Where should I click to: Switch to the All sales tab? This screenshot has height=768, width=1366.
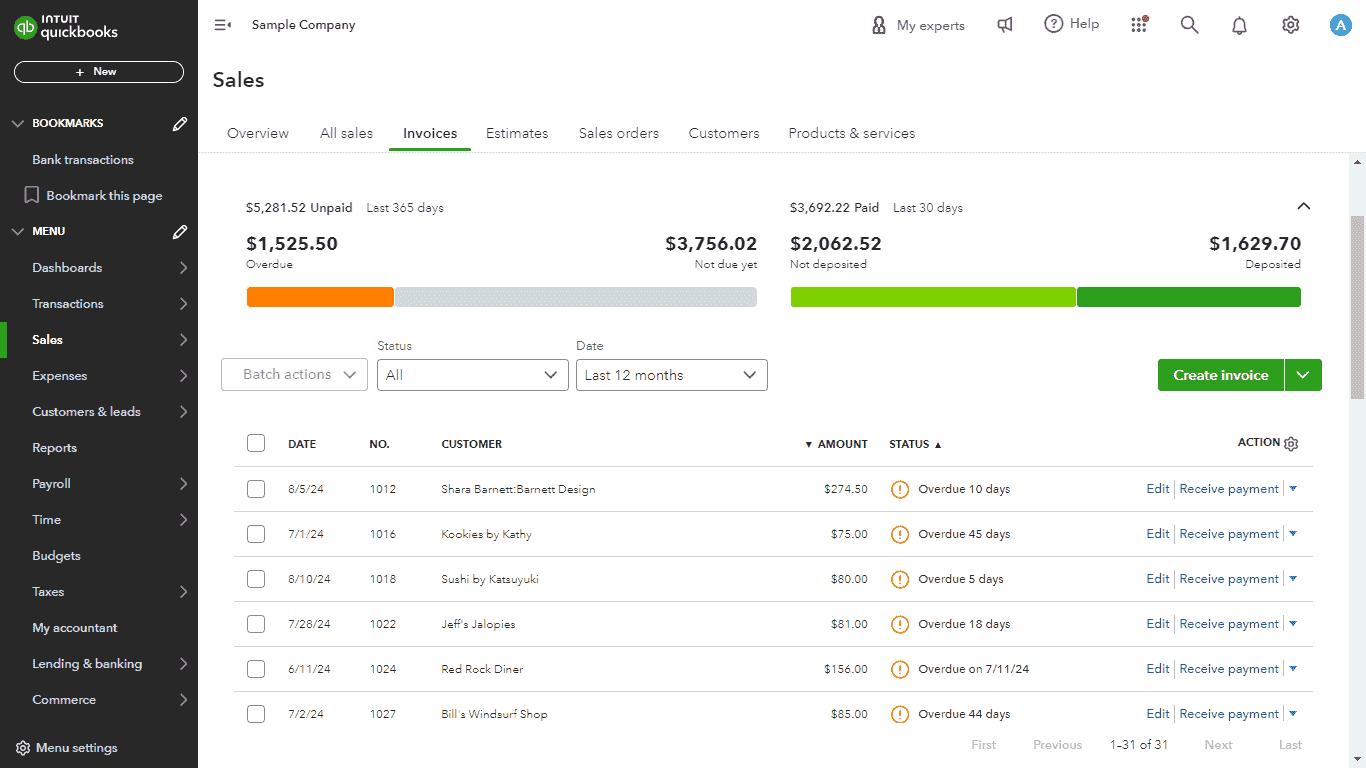[346, 133]
